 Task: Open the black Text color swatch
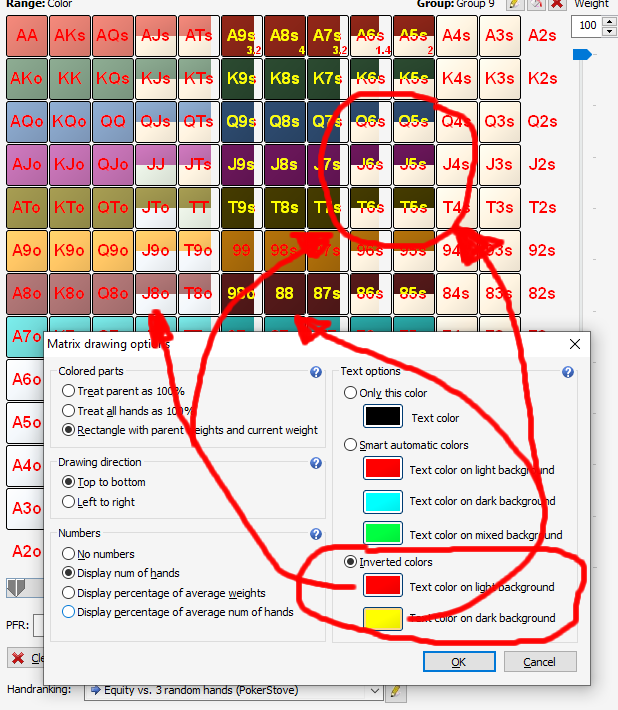383,417
